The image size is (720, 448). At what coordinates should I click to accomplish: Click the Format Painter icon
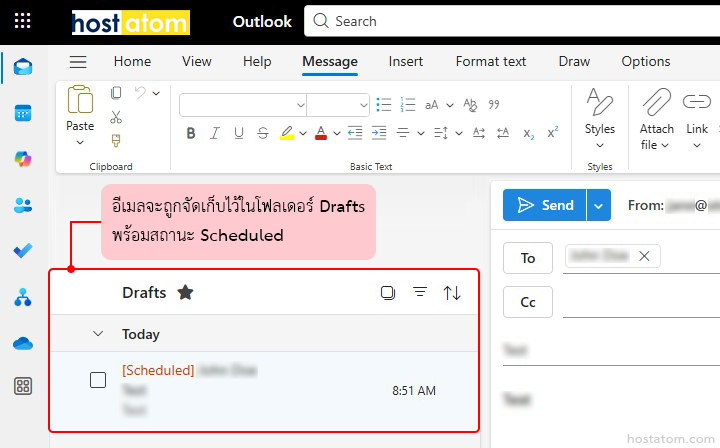coord(116,140)
